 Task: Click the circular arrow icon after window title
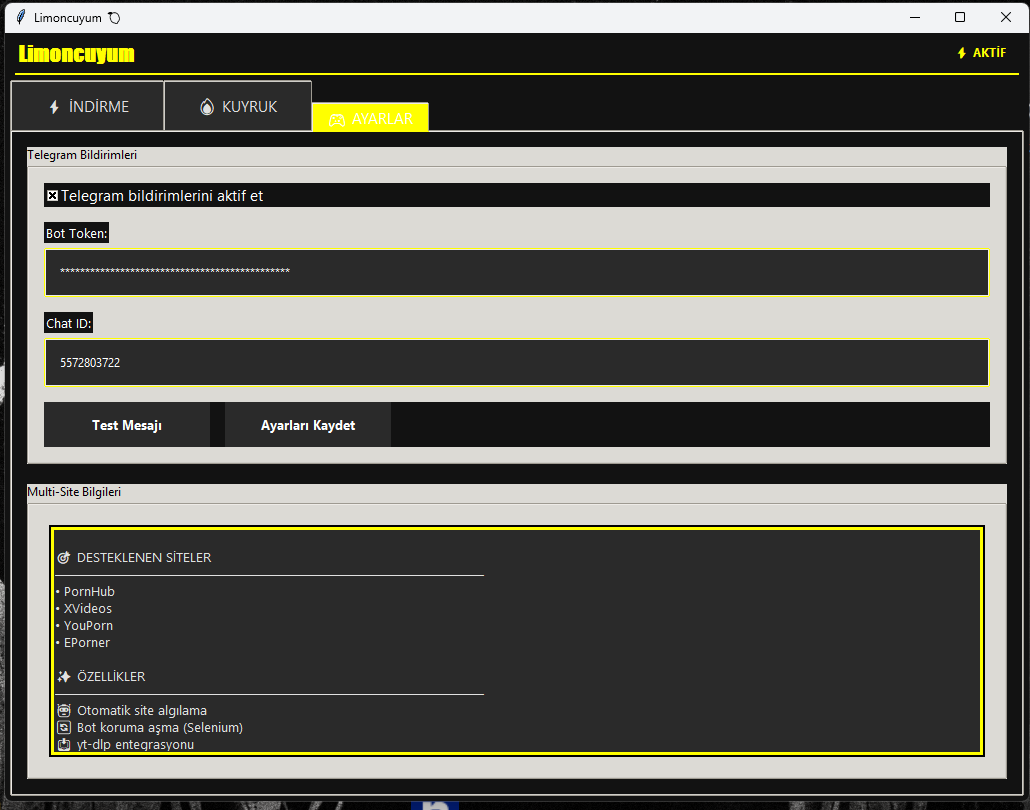coord(114,18)
